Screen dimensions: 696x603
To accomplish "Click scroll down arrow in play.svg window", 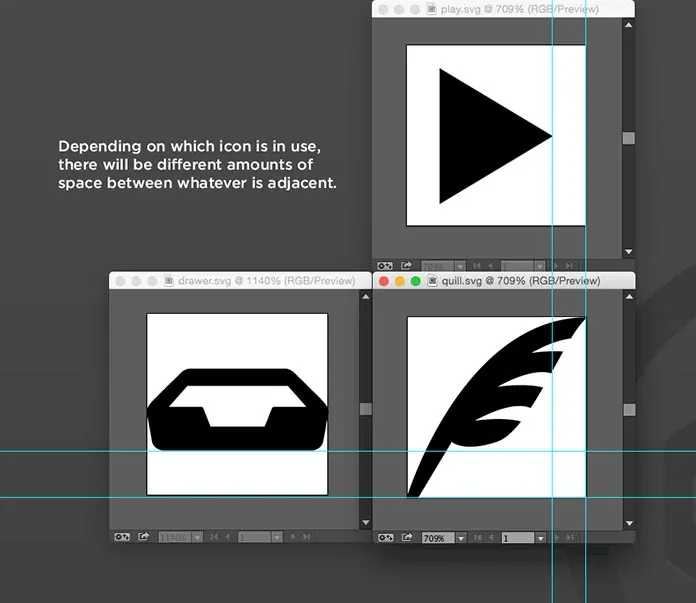I will 629,251.
